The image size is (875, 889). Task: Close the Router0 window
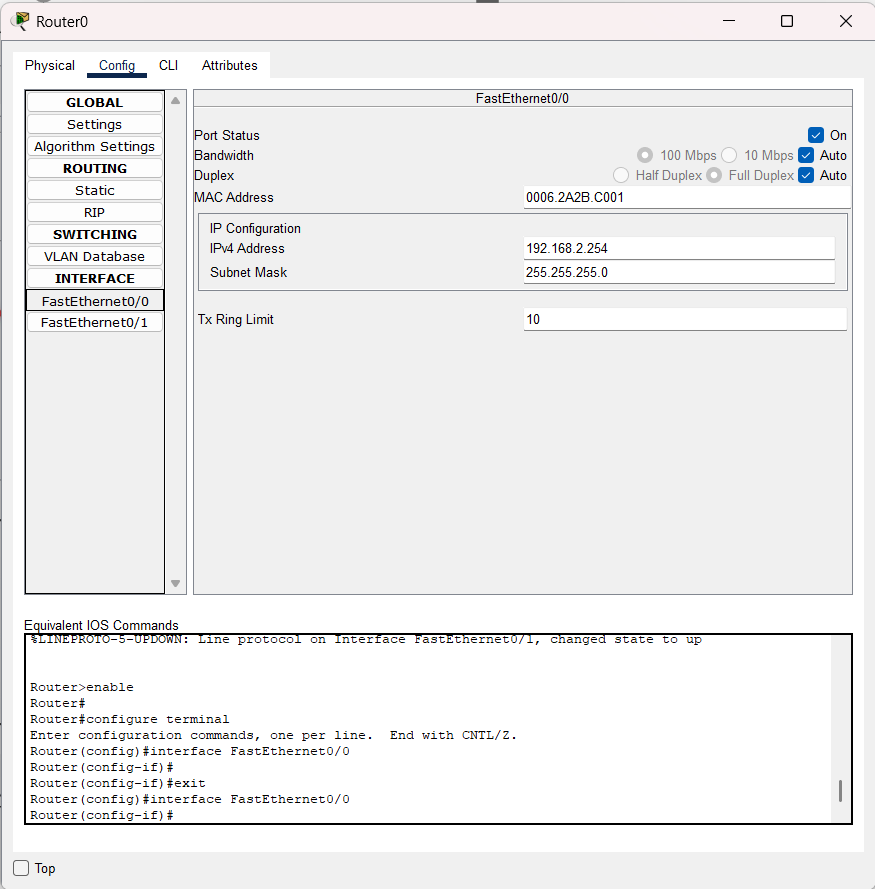846,22
